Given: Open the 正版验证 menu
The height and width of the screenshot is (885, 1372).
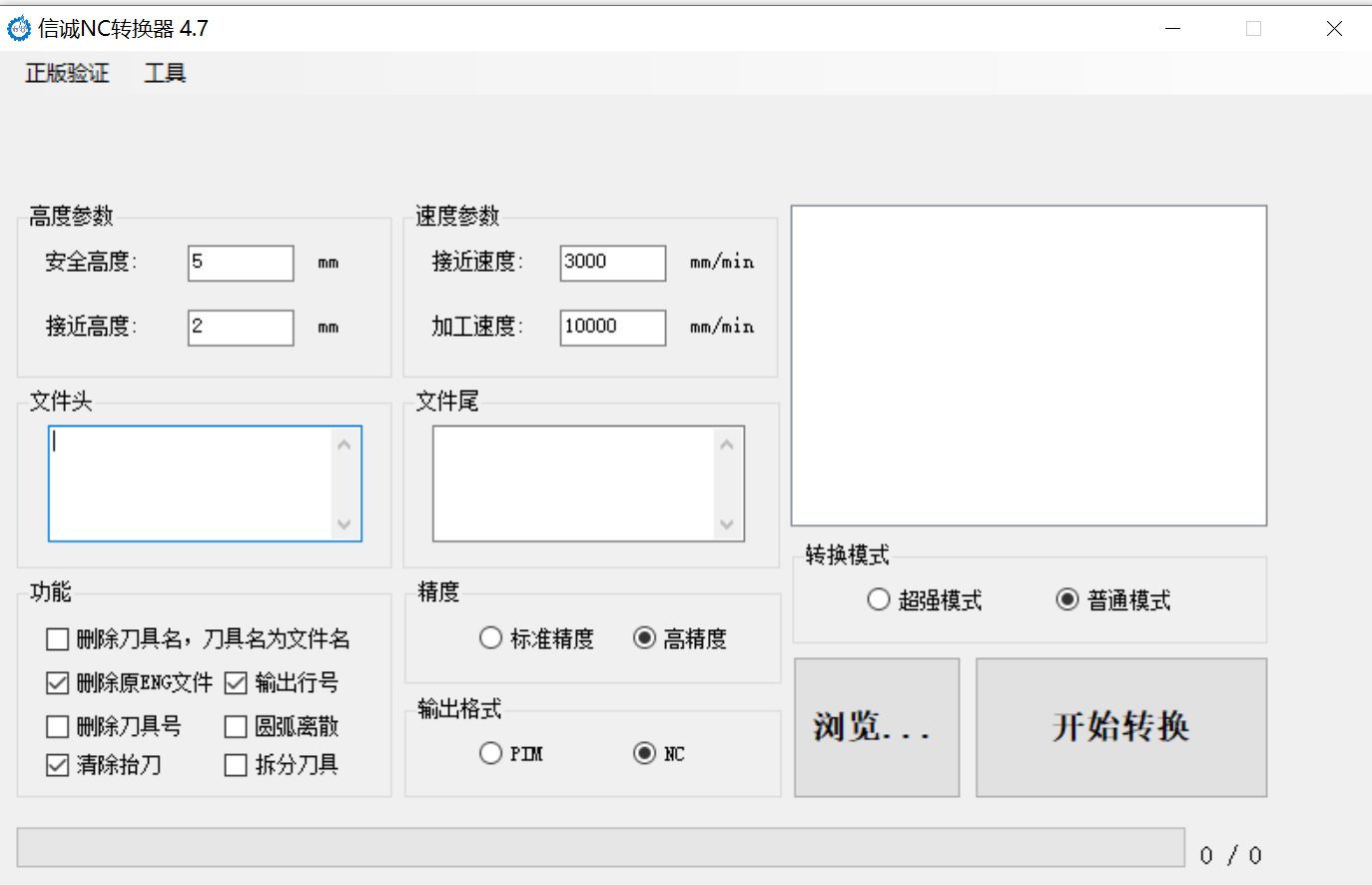Looking at the screenshot, I should point(67,73).
